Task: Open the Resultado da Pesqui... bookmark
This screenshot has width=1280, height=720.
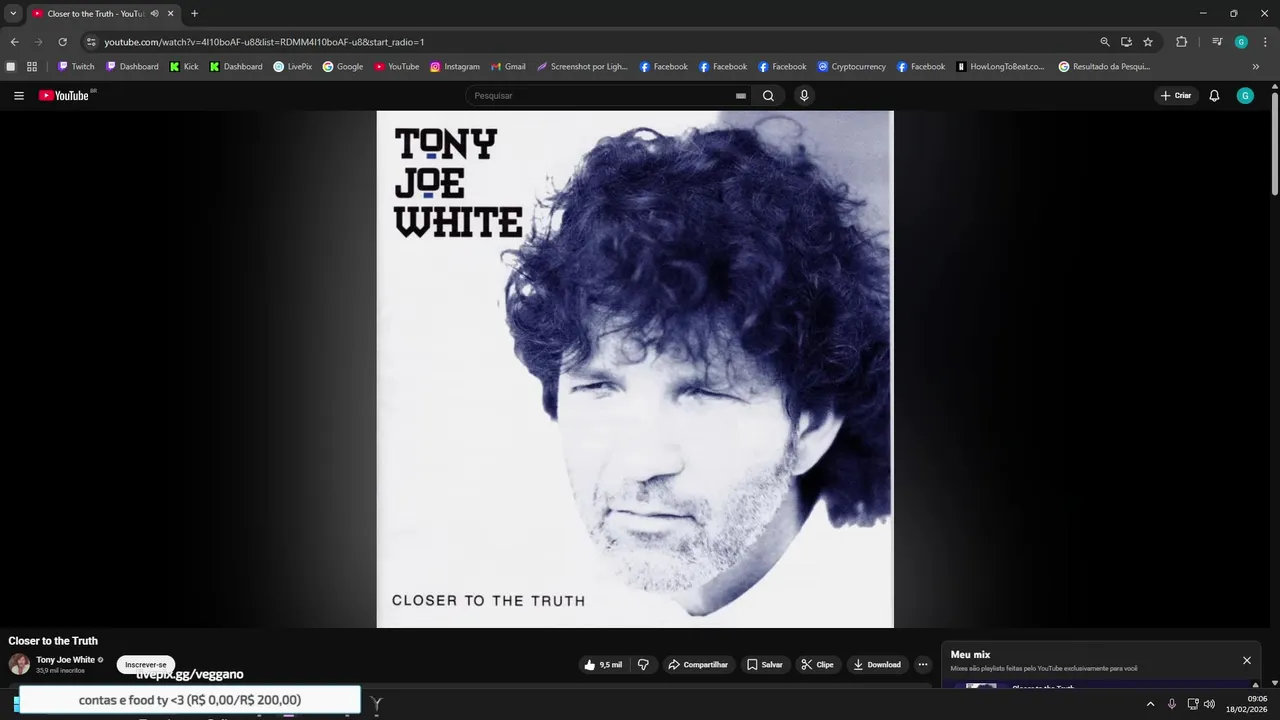Action: pos(1104,67)
